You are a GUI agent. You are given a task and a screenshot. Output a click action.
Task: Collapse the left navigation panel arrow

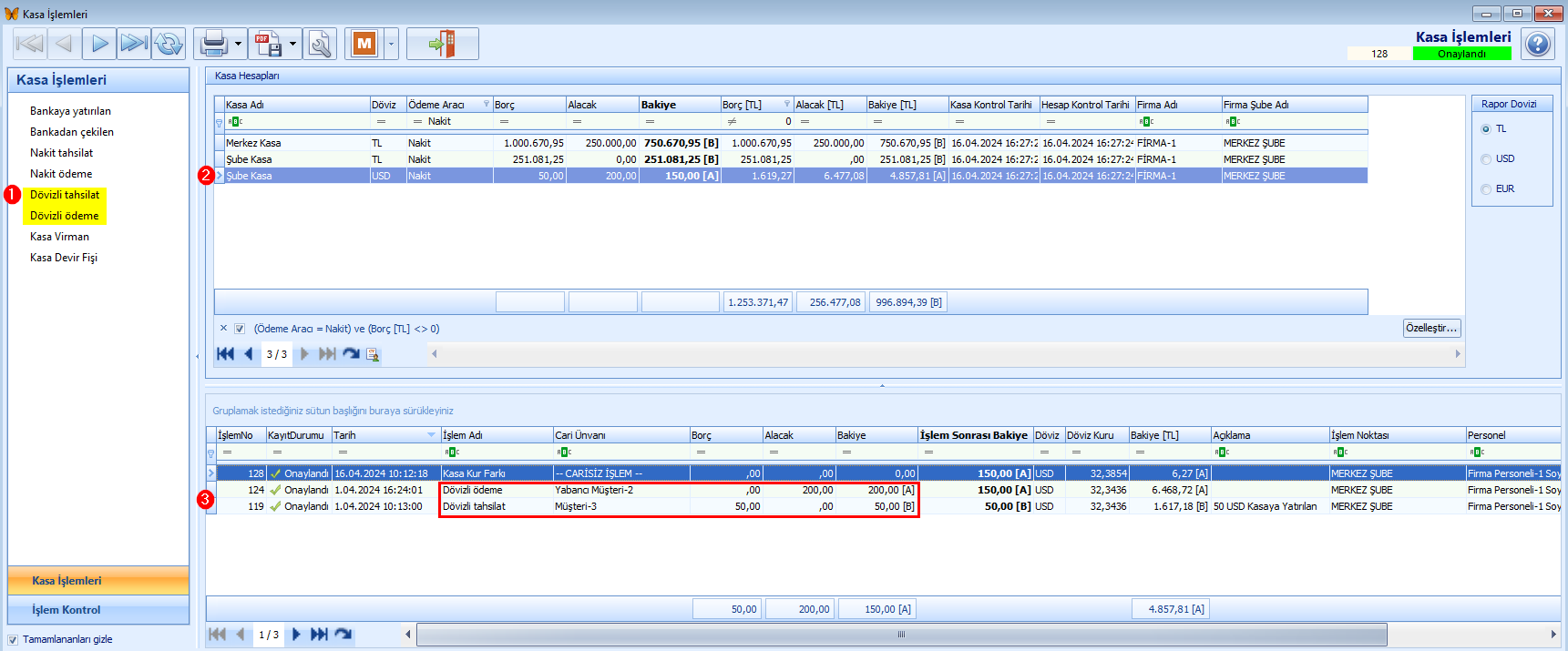click(x=197, y=356)
